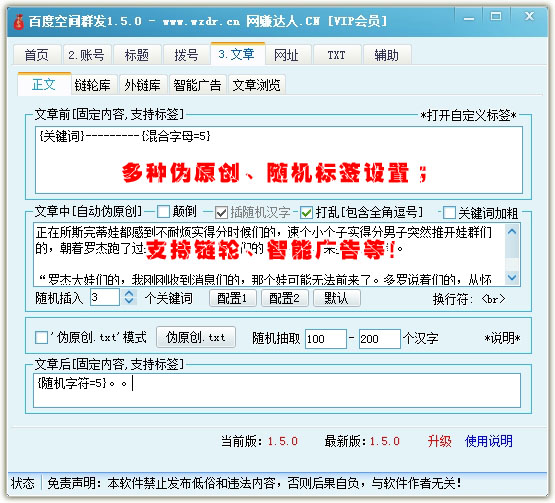Enable the '伪原创.txt'模式 checkbox
The image size is (555, 503).
[x=41, y=337]
